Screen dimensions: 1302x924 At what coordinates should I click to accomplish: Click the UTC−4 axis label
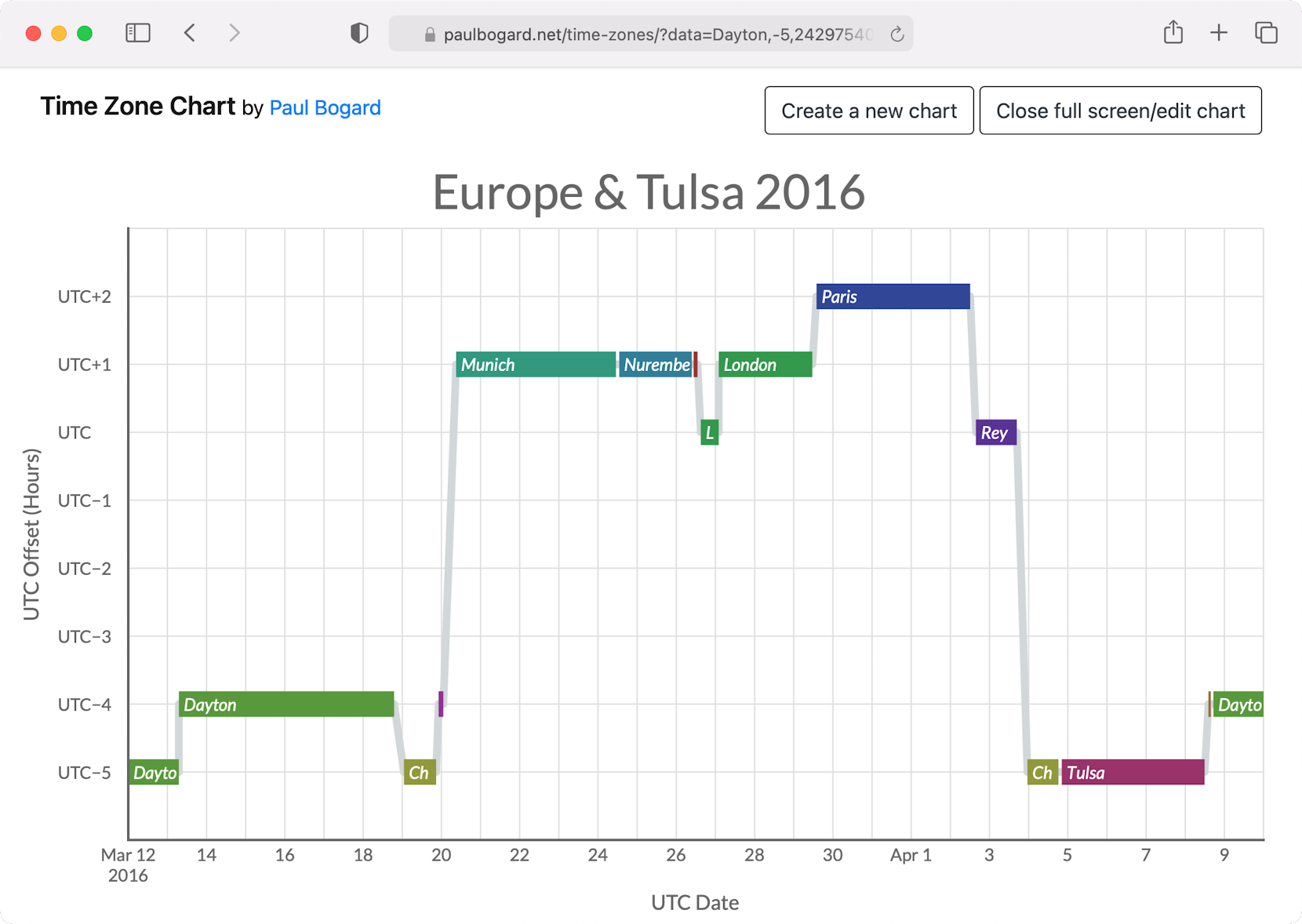[x=85, y=704]
